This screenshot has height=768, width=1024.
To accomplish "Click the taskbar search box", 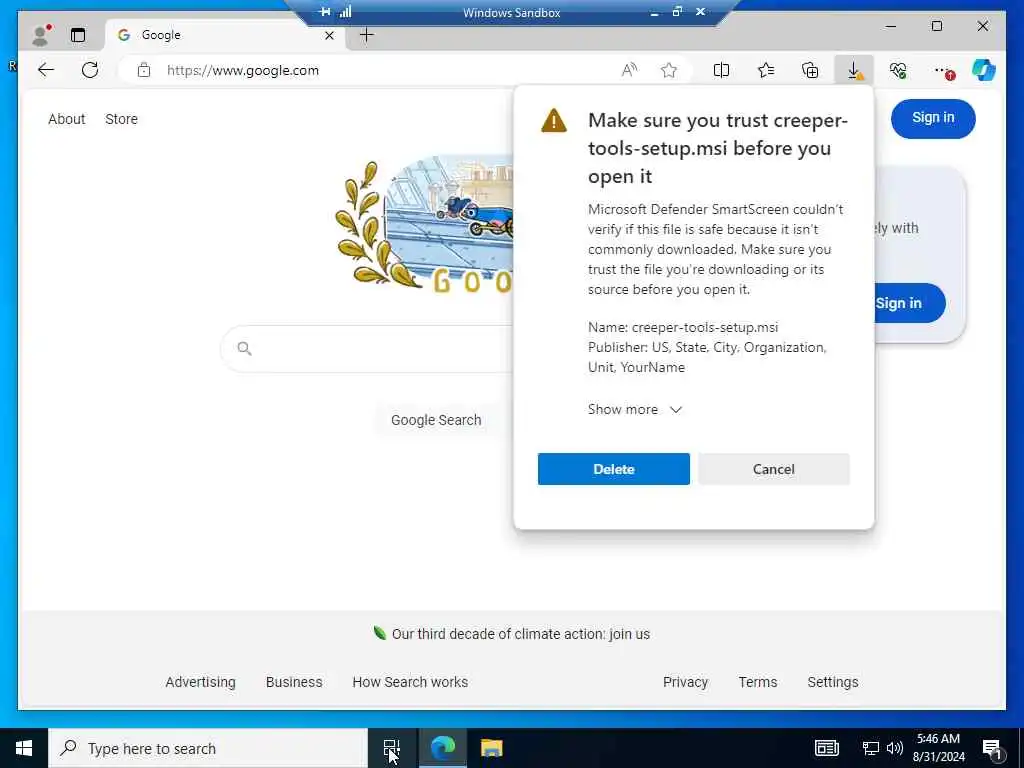I will 208,748.
